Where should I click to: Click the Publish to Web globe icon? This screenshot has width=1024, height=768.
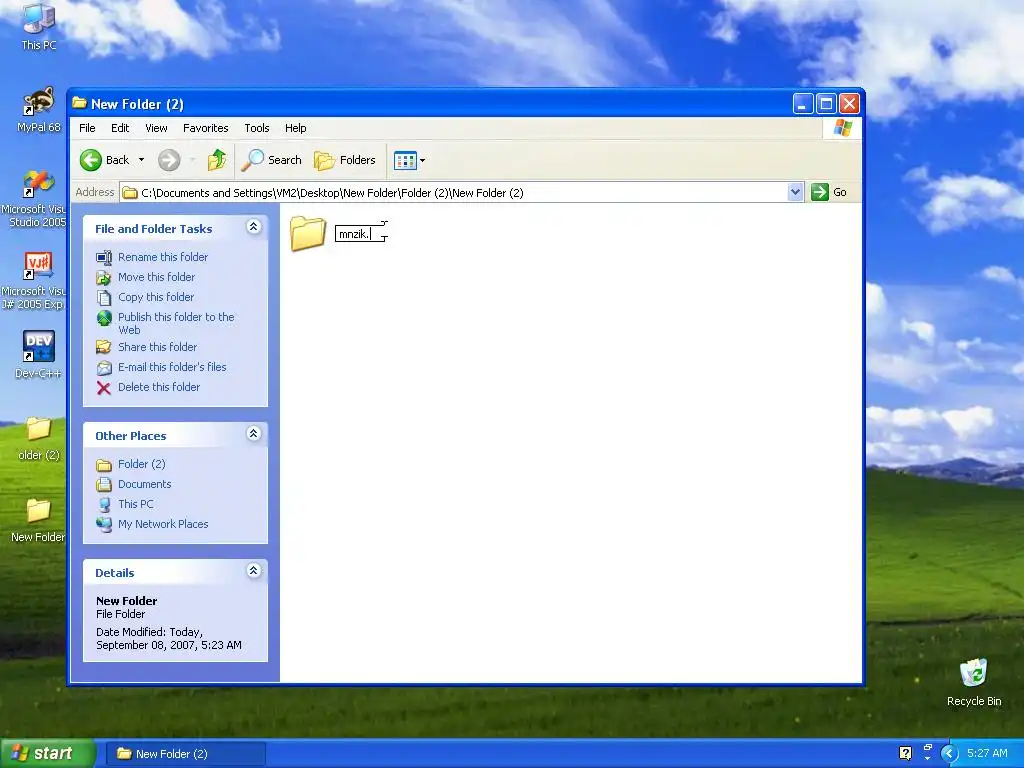(104, 318)
